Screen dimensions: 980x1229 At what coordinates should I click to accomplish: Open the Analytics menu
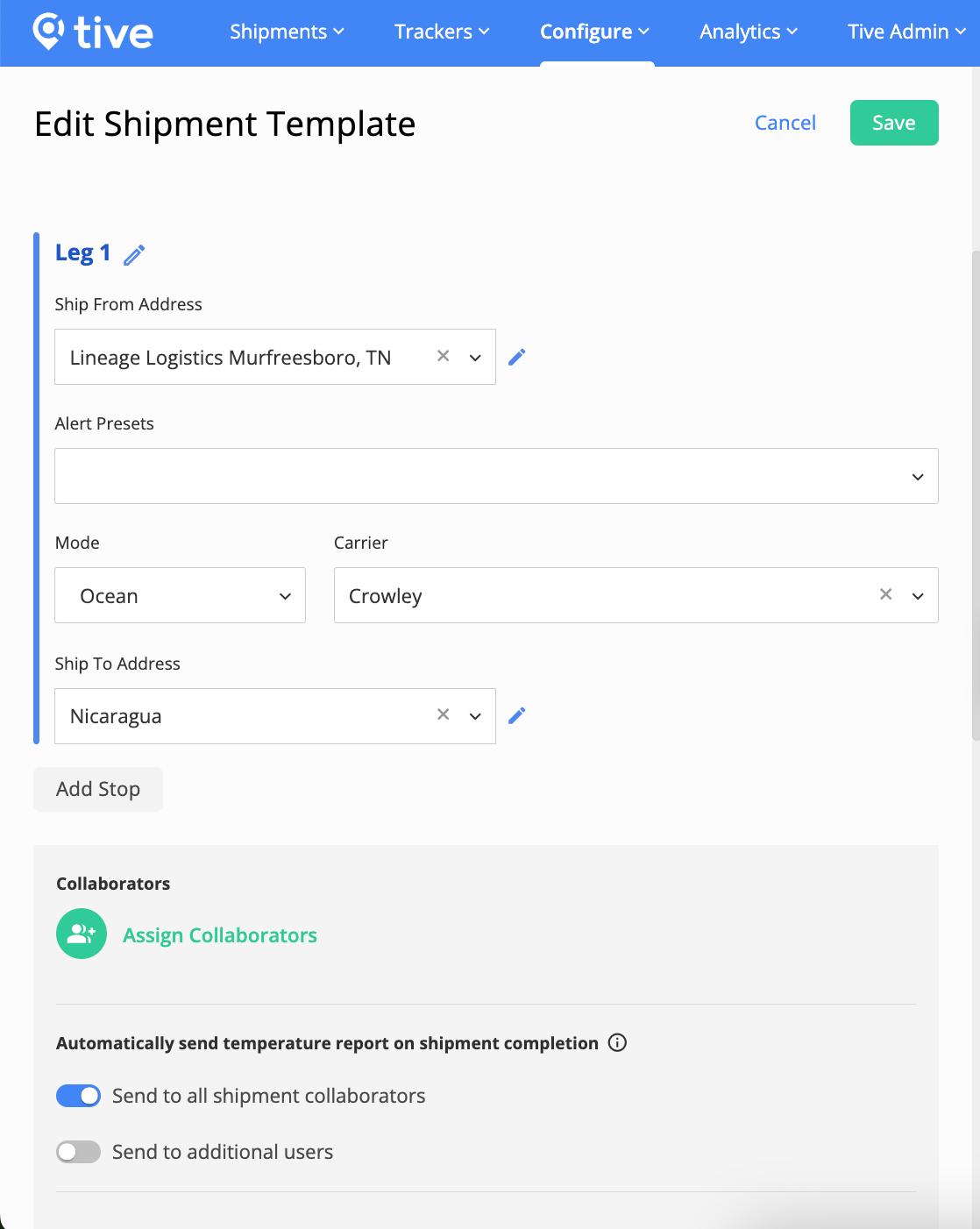[x=749, y=32]
